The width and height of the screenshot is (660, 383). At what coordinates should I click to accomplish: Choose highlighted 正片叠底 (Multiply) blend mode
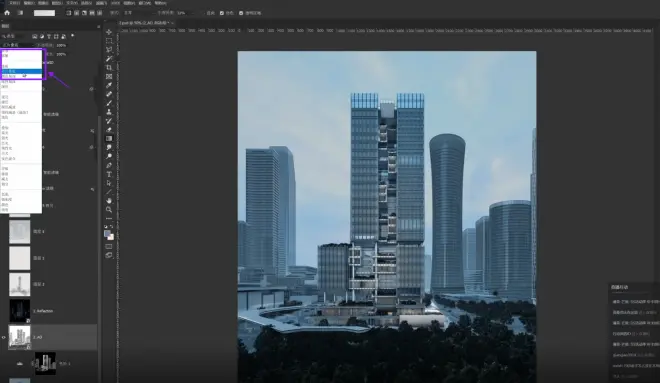pos(21,72)
